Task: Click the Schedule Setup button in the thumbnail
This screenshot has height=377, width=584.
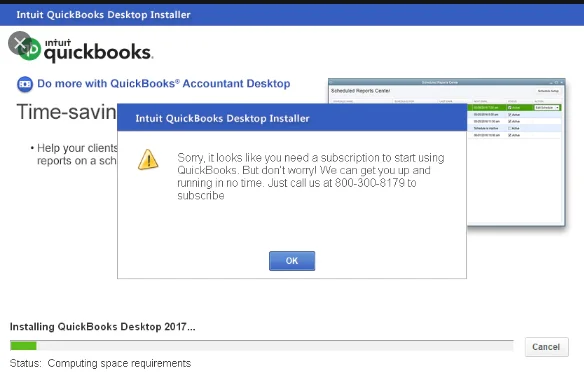Action: (x=548, y=91)
